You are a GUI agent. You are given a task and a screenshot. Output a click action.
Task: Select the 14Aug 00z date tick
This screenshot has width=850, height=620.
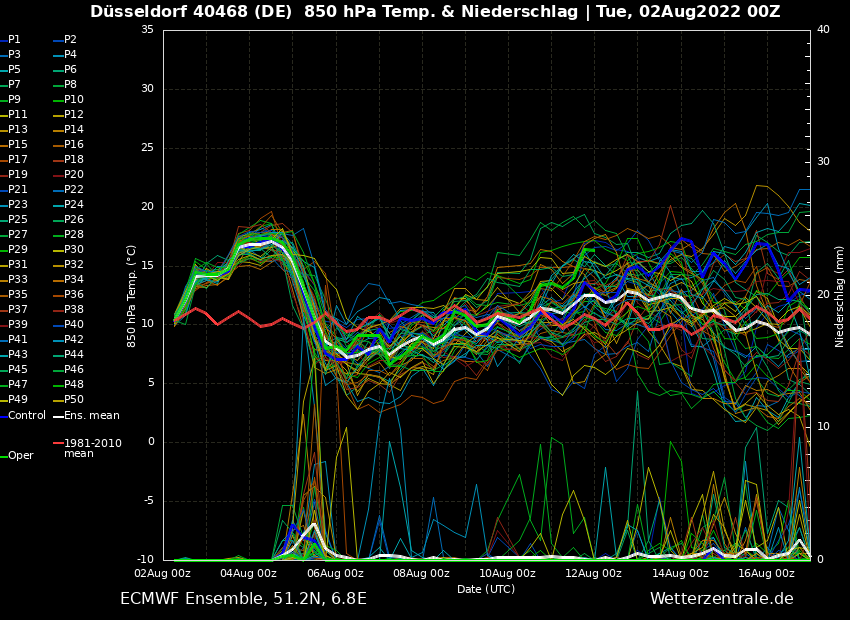click(x=681, y=573)
